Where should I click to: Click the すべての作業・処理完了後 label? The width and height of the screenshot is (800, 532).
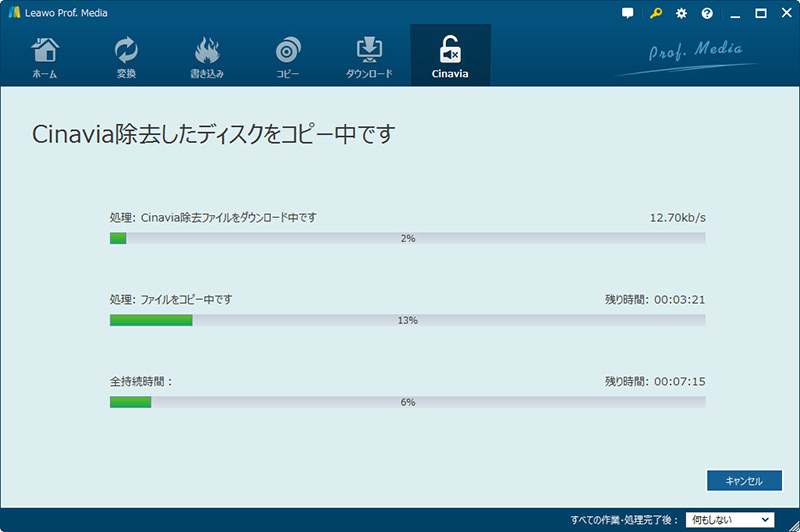624,520
